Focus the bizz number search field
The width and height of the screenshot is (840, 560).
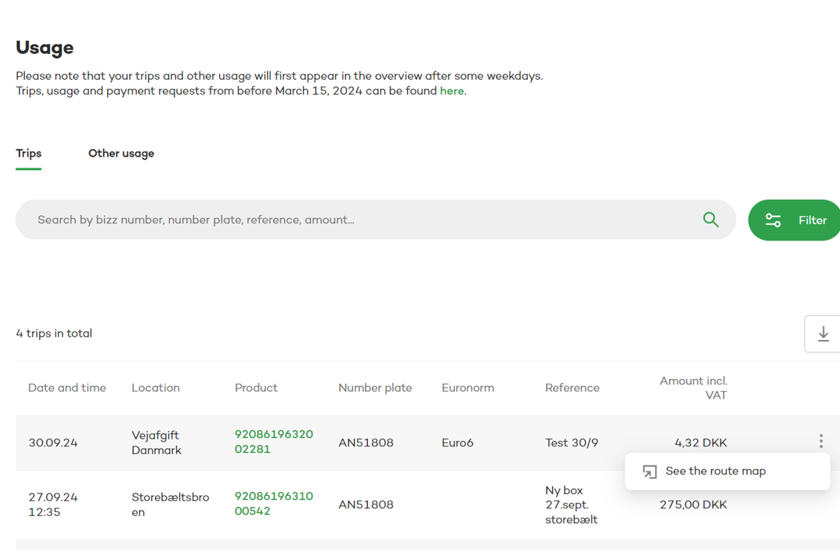coord(360,220)
